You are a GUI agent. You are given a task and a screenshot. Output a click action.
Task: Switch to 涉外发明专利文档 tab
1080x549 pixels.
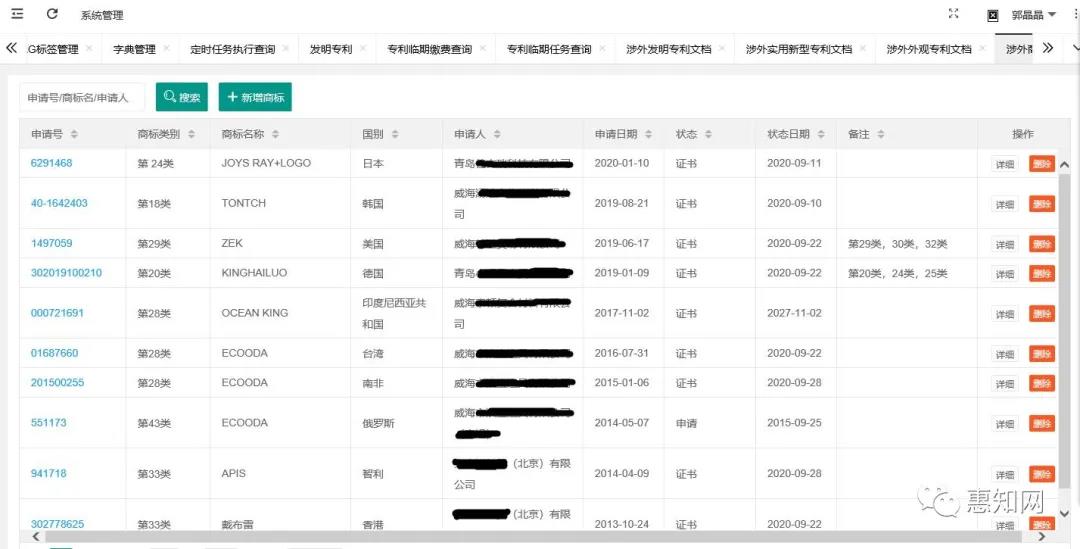[667, 49]
